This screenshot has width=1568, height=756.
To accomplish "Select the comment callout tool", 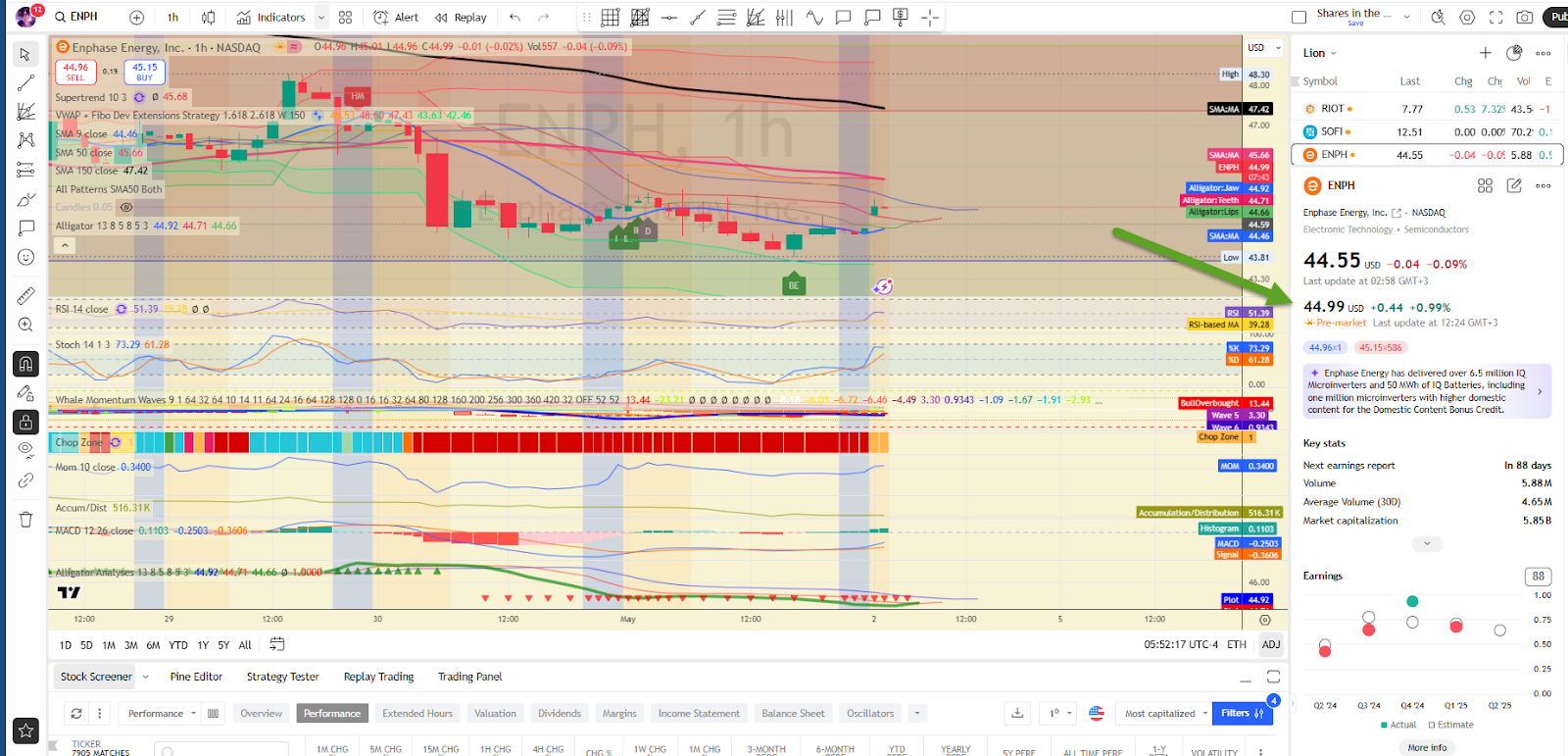I will click(843, 18).
